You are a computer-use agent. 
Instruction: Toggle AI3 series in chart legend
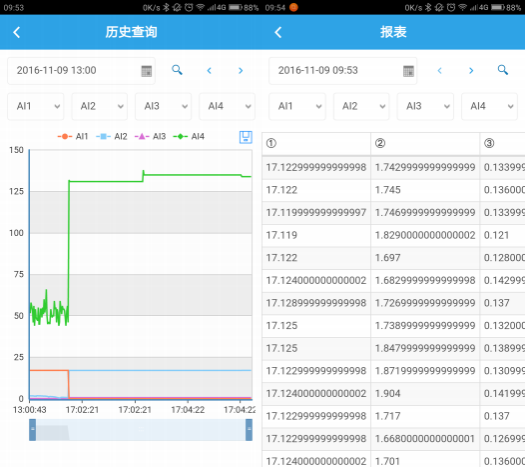tap(150, 136)
